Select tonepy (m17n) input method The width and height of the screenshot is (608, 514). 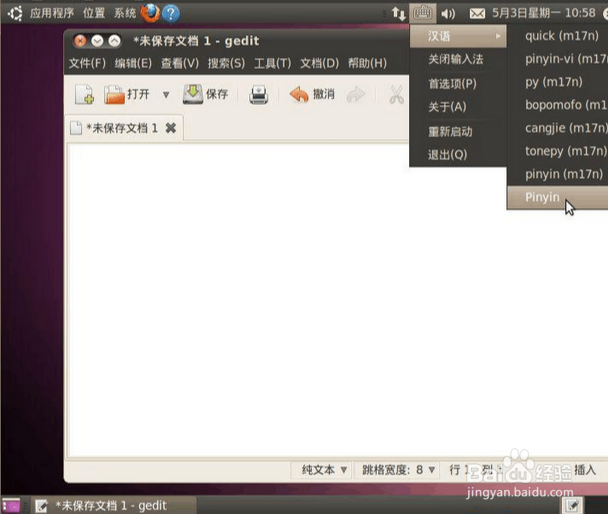[558, 151]
